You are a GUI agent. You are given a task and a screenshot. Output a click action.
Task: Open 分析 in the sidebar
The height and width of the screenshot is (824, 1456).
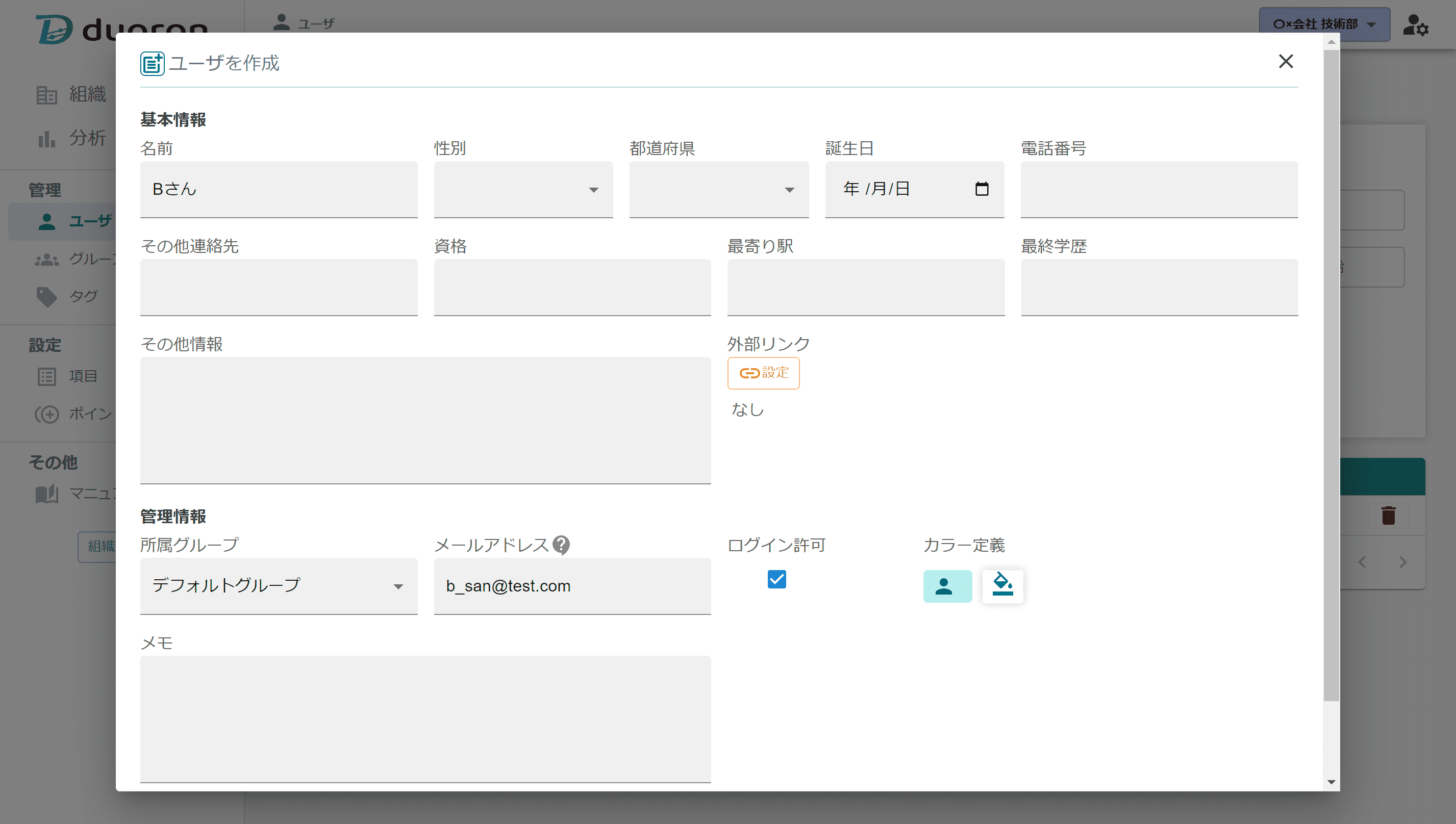(71, 138)
